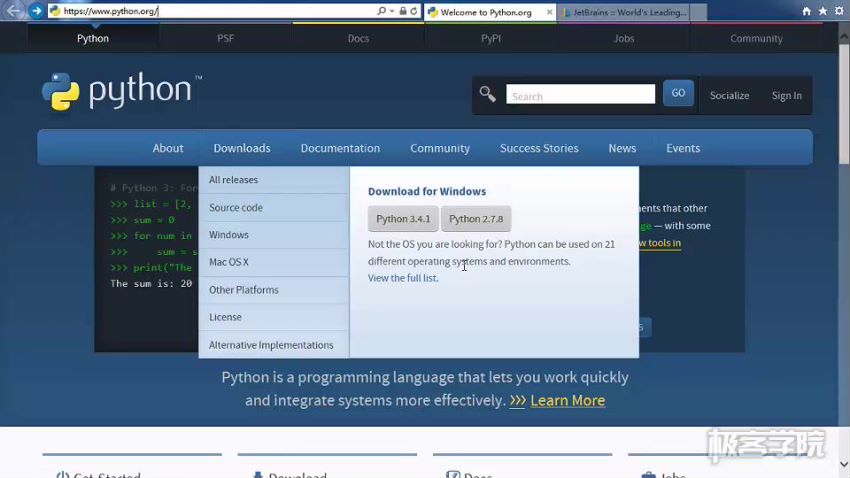Select the Python top-bar tab
The width and height of the screenshot is (850, 478).
point(93,38)
